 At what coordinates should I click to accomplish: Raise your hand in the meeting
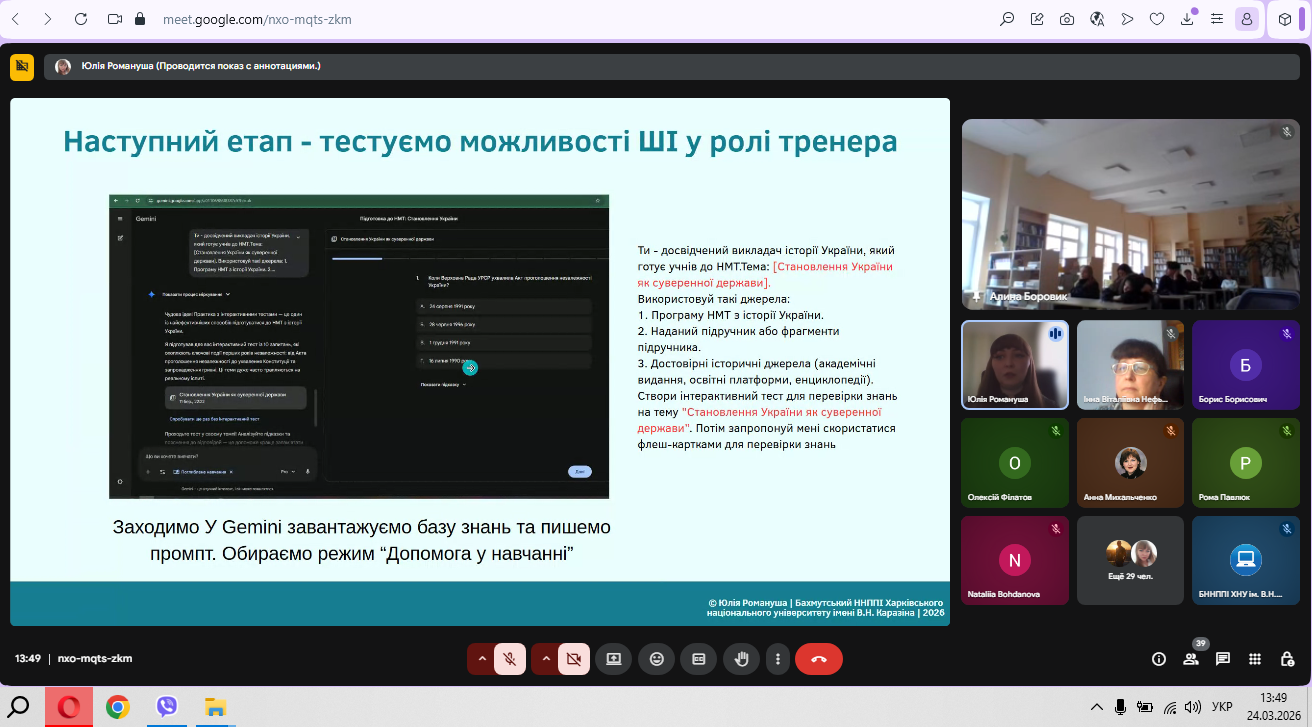pyautogui.click(x=742, y=659)
